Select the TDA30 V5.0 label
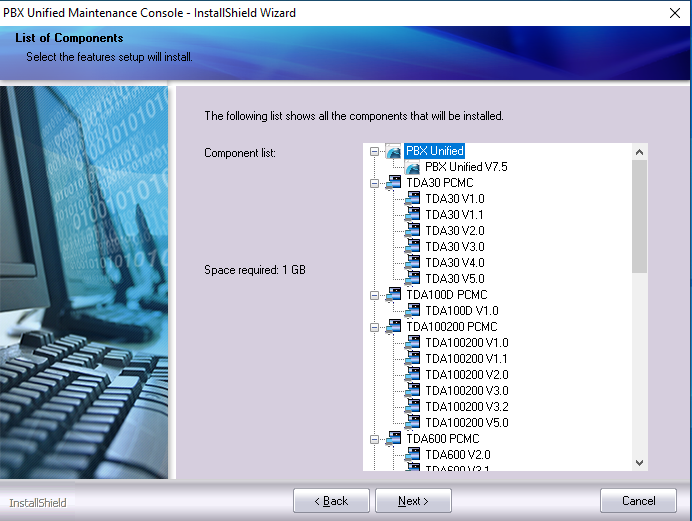 (x=455, y=279)
